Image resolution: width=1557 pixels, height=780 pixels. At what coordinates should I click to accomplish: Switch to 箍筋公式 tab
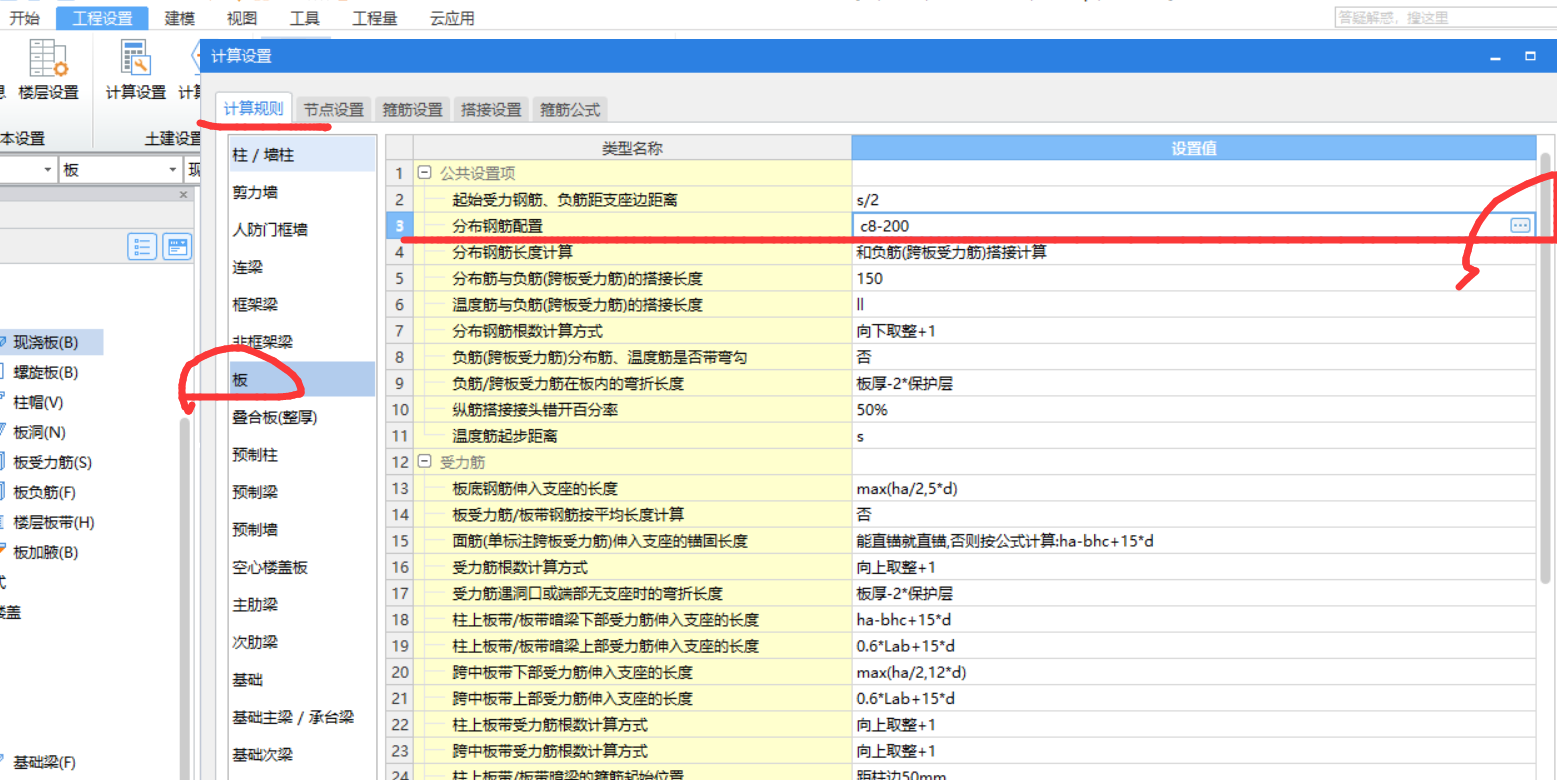570,110
